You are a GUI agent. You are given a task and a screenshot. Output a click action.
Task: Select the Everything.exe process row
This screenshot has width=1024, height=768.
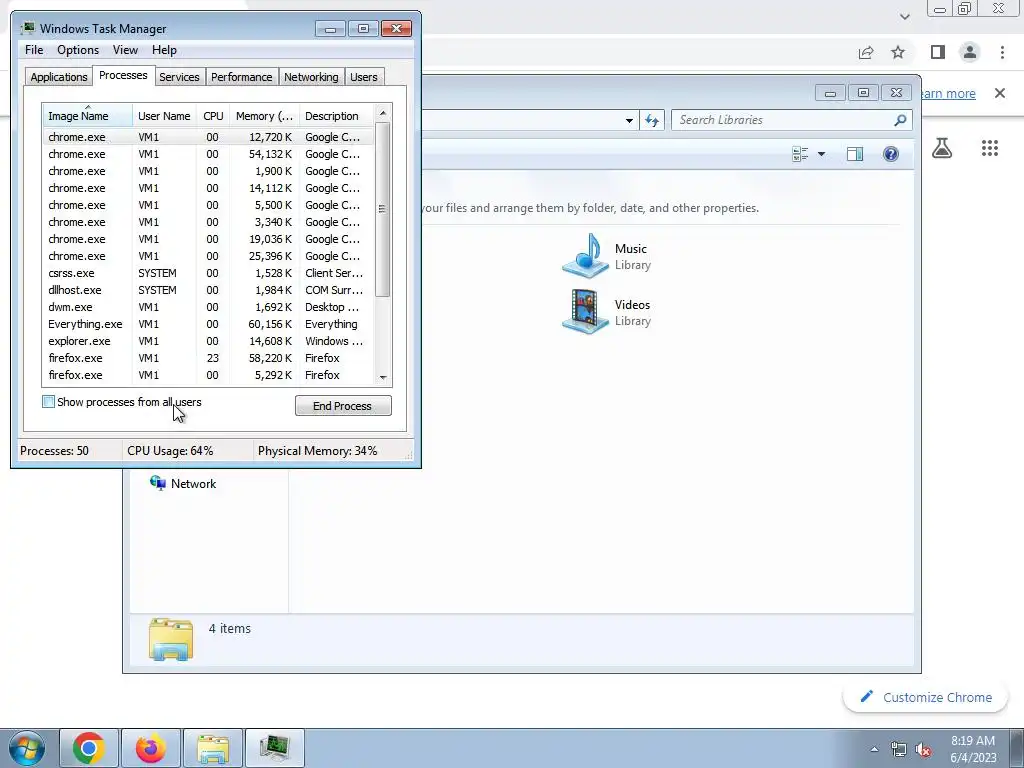[208, 324]
